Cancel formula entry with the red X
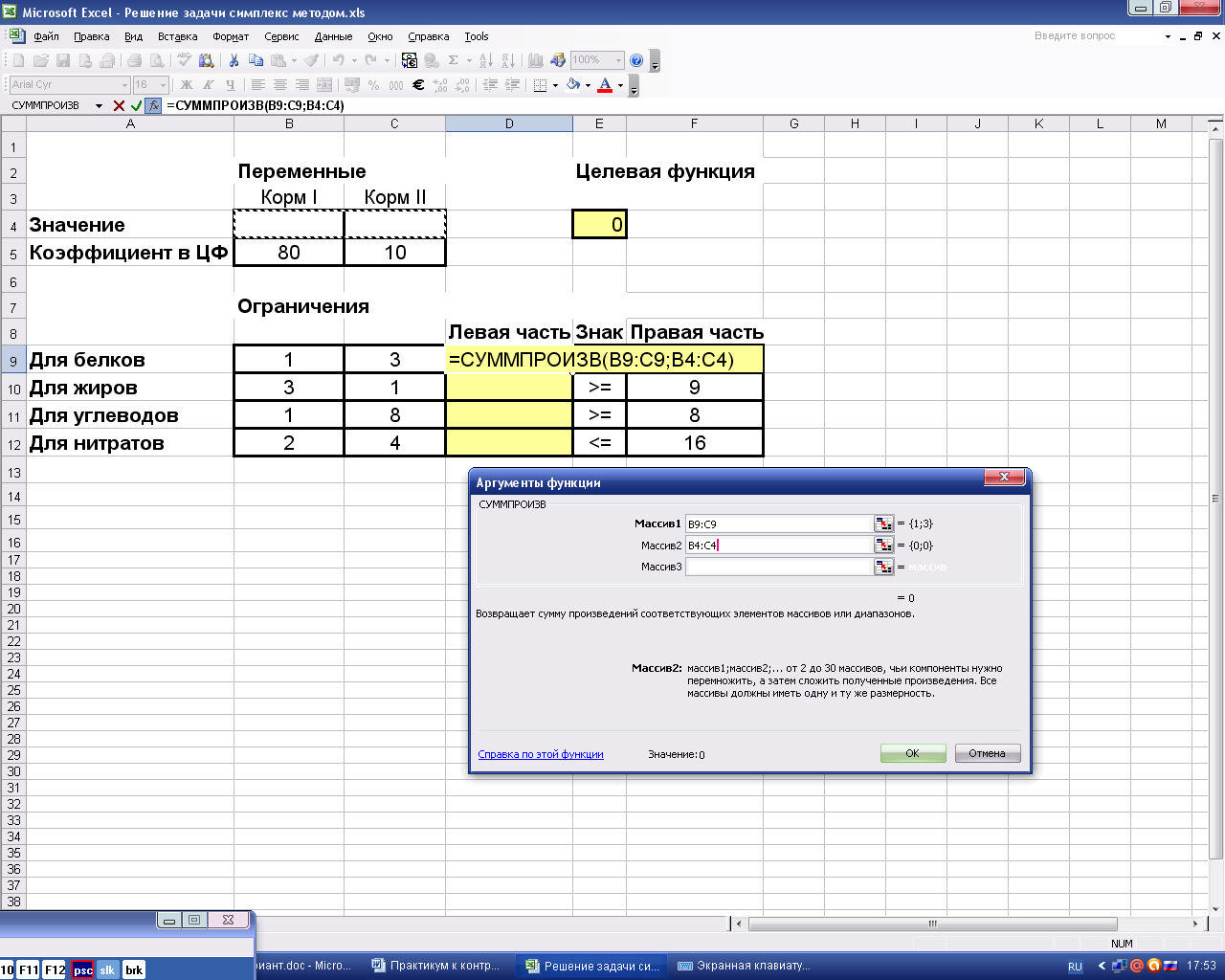The image size is (1225, 980). (x=119, y=106)
